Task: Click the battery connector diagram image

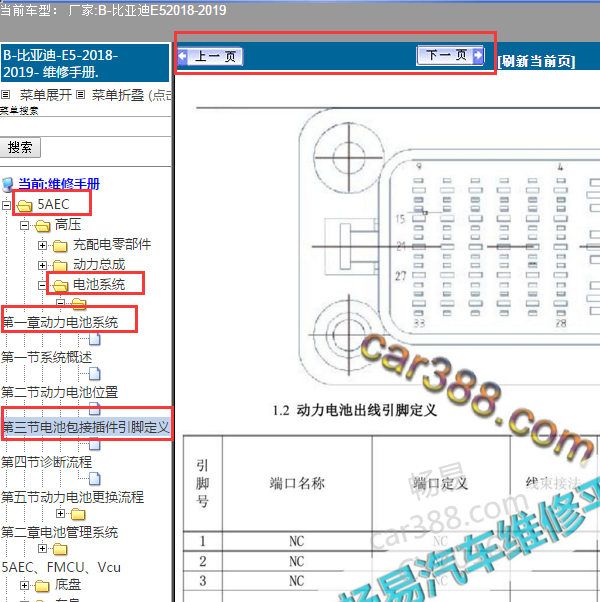Action: pyautogui.click(x=449, y=248)
